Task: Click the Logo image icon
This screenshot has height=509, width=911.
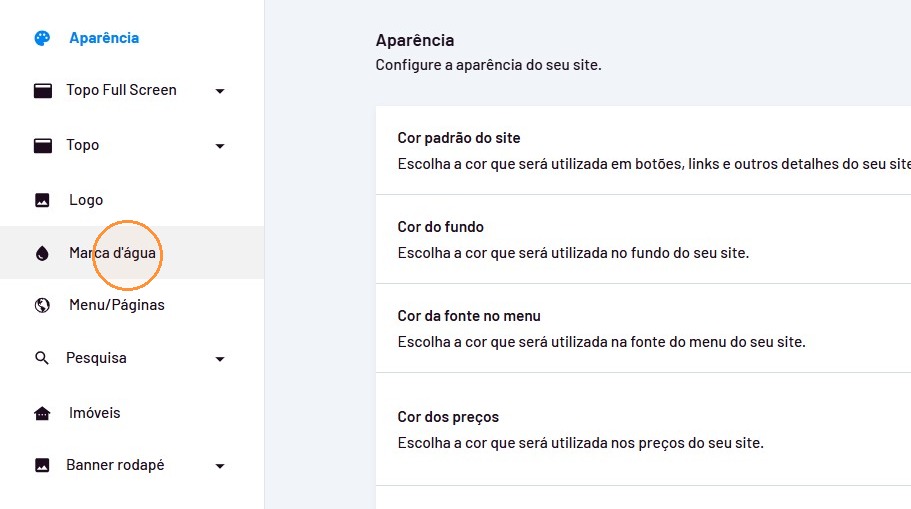Action: click(x=42, y=200)
